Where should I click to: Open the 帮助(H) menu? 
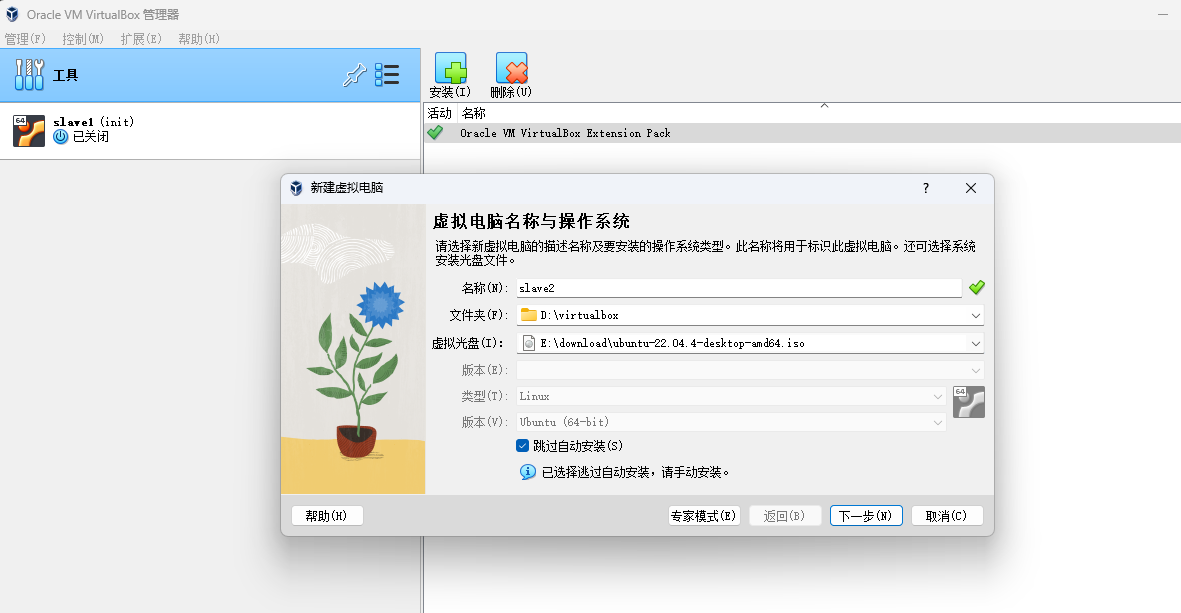(x=199, y=38)
